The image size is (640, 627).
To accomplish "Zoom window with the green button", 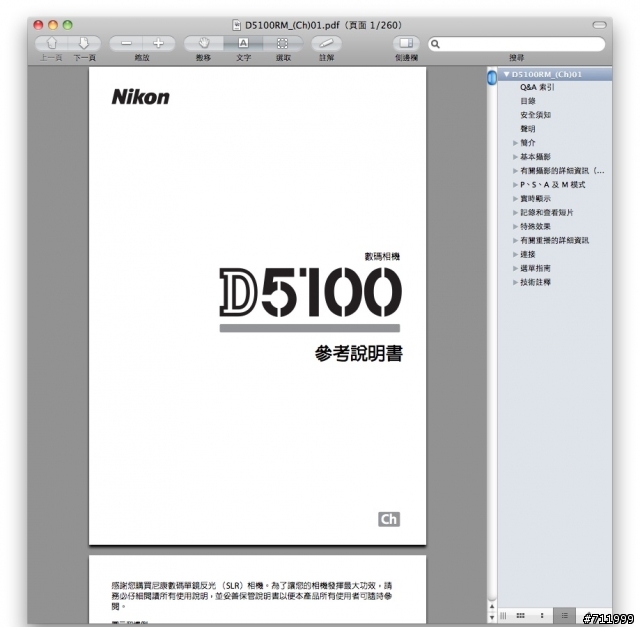I will click(x=68, y=25).
